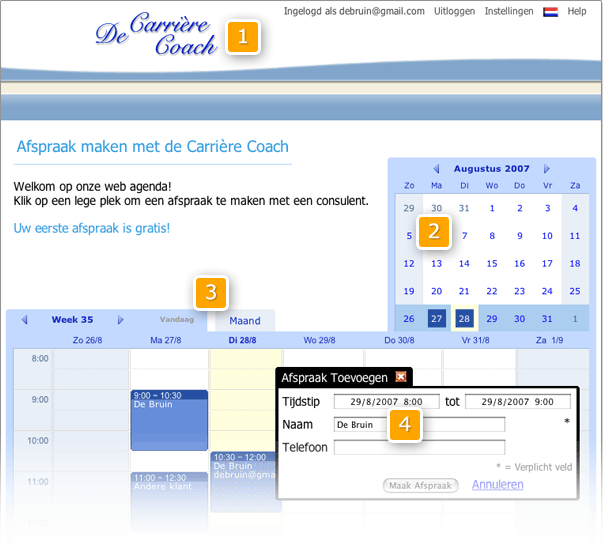This screenshot has width=605, height=547.
Task: Click the Naam input field
Action: (x=419, y=424)
